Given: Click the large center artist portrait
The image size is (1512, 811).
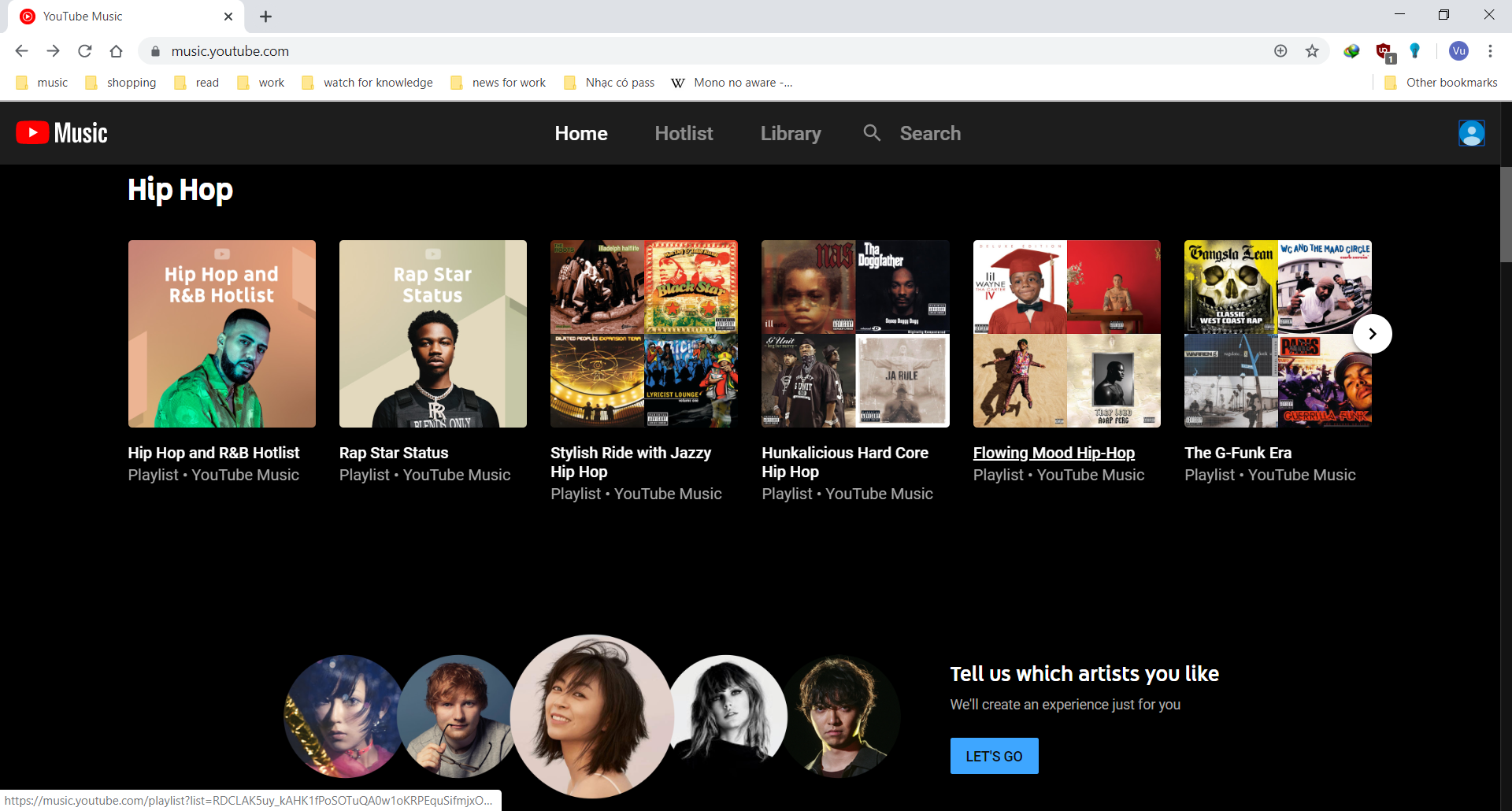Looking at the screenshot, I should [x=592, y=717].
